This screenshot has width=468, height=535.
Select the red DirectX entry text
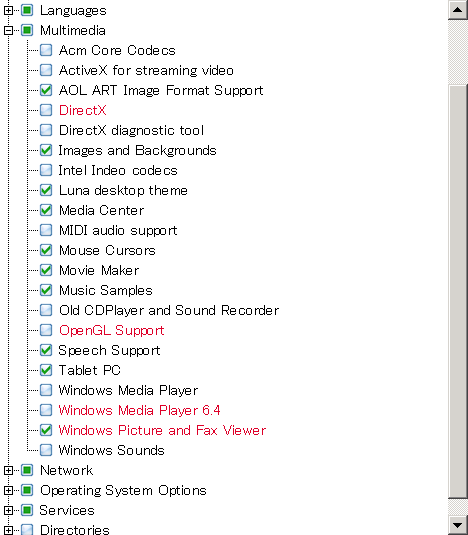[x=83, y=110]
